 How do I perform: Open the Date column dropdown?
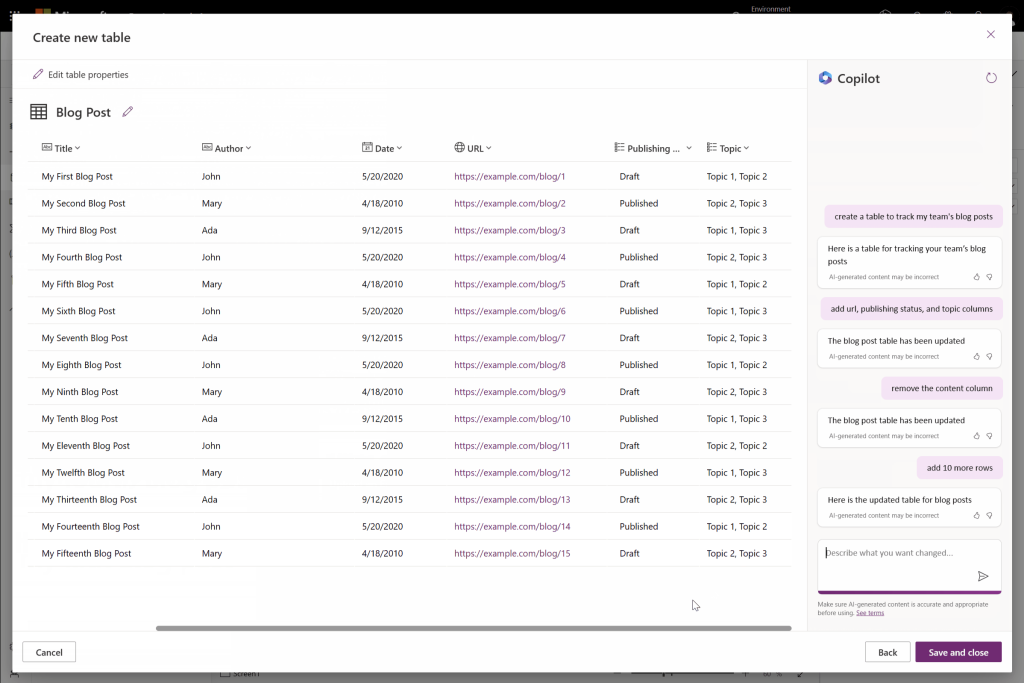click(399, 148)
